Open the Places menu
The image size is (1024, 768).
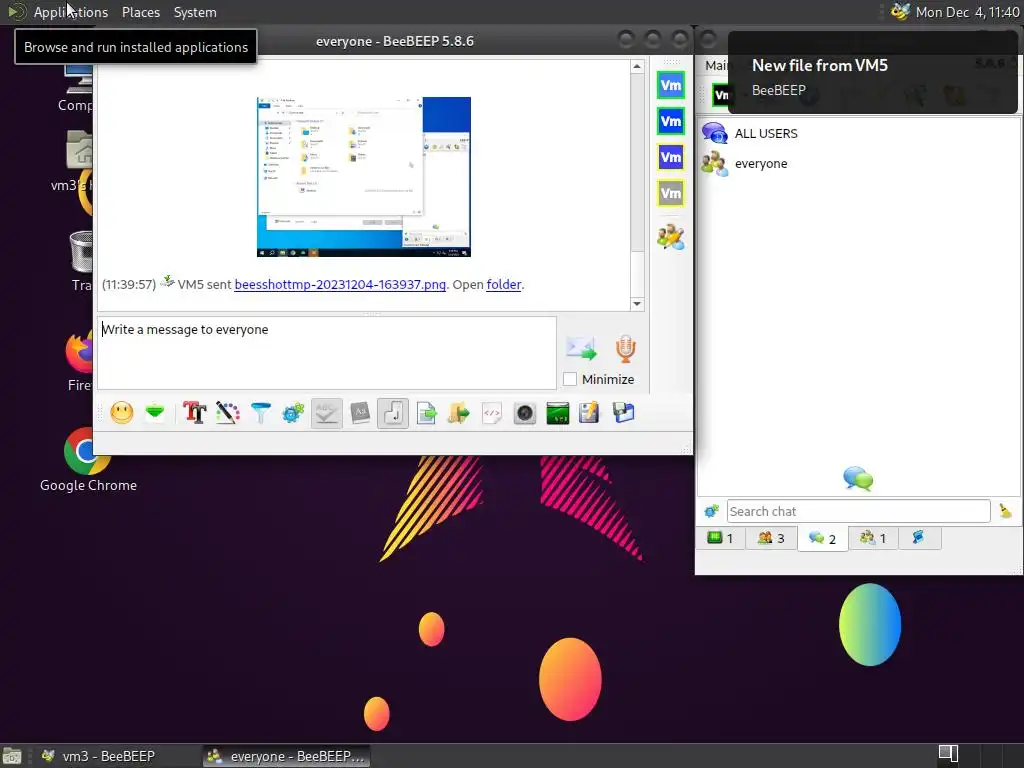pyautogui.click(x=141, y=12)
